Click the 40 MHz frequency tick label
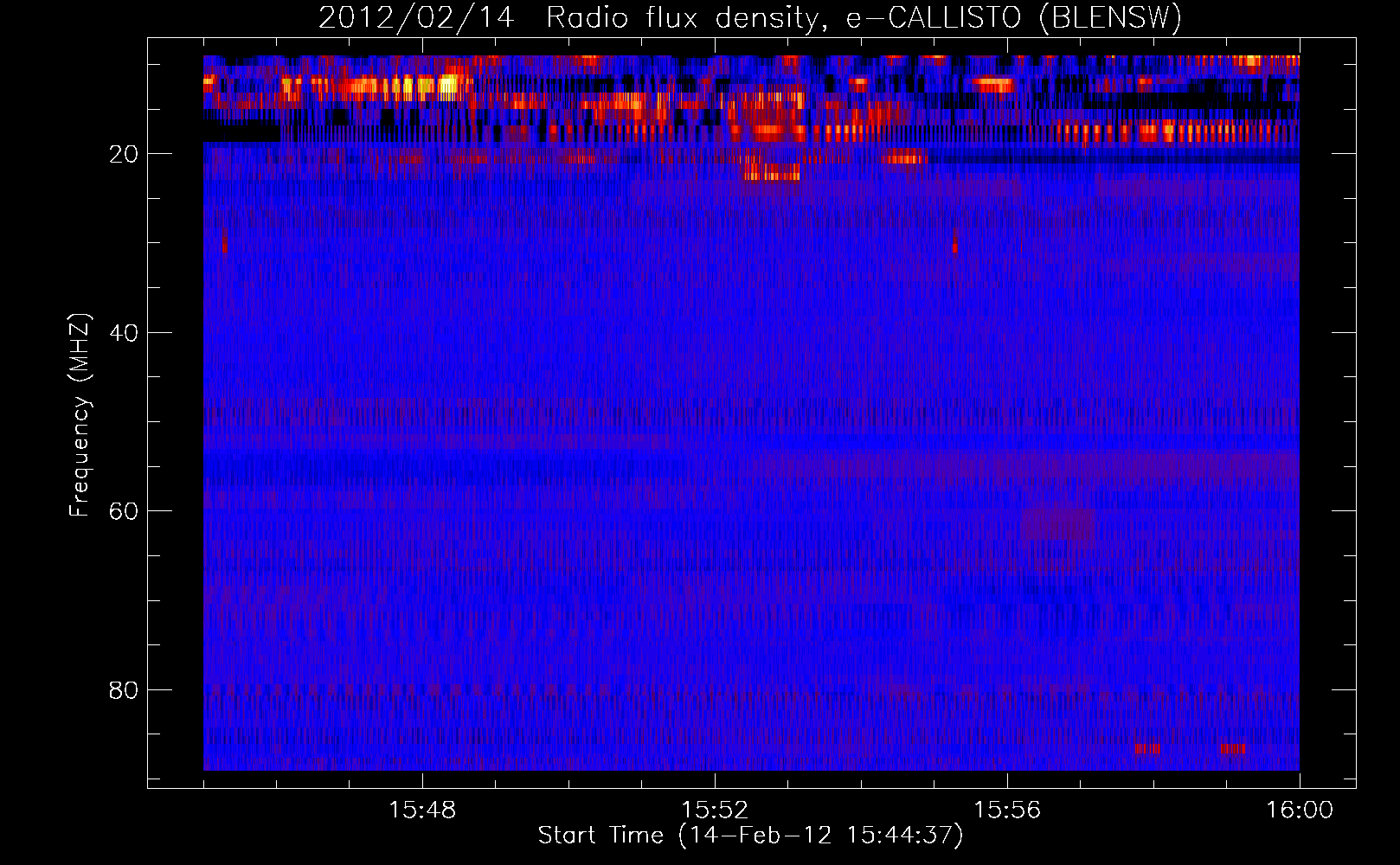1400x865 pixels. pyautogui.click(x=125, y=333)
